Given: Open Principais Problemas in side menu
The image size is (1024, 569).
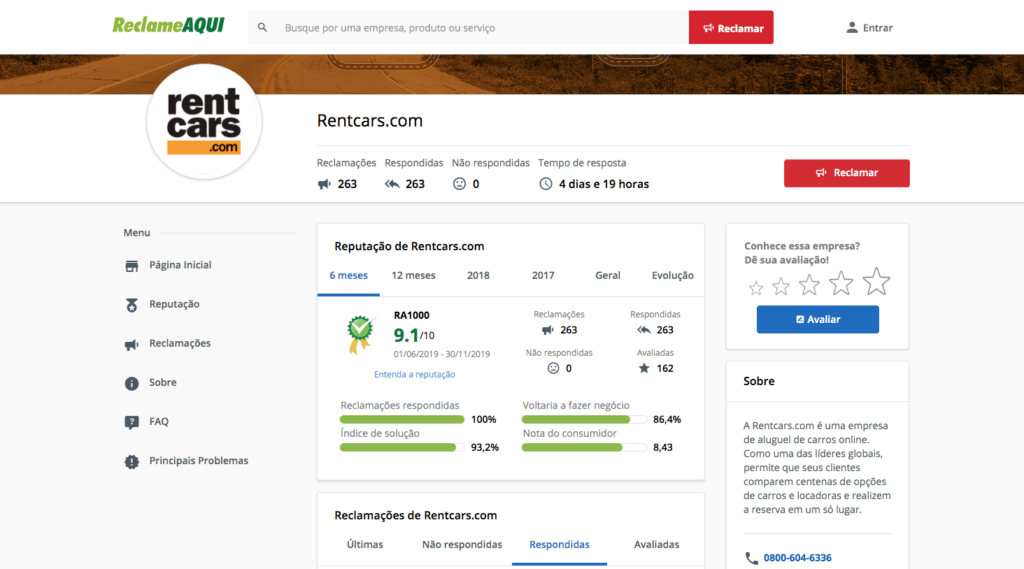Looking at the screenshot, I should (199, 461).
